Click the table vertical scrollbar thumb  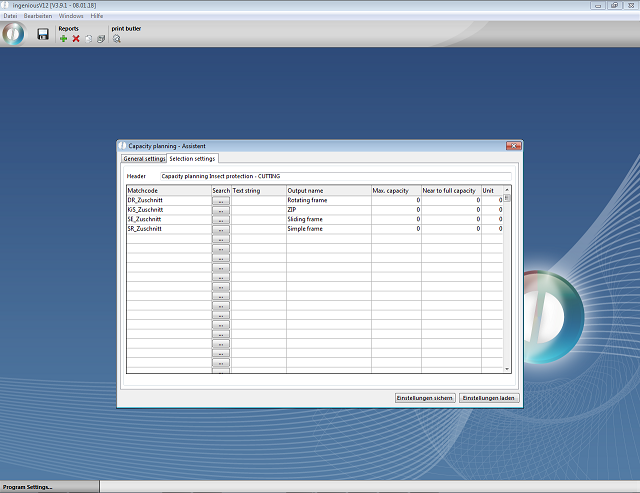(x=507, y=198)
